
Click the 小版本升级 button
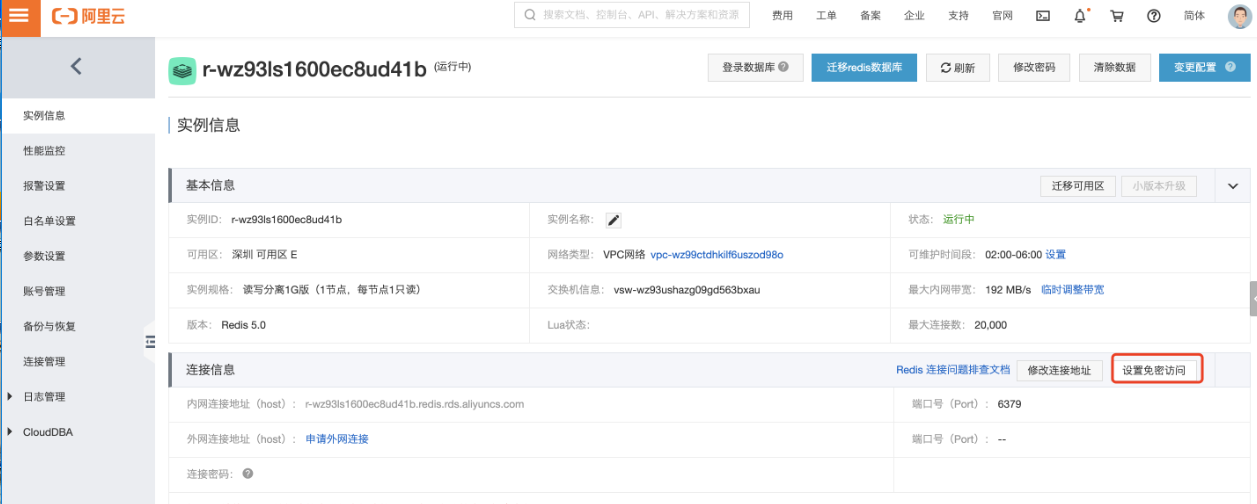(1158, 186)
